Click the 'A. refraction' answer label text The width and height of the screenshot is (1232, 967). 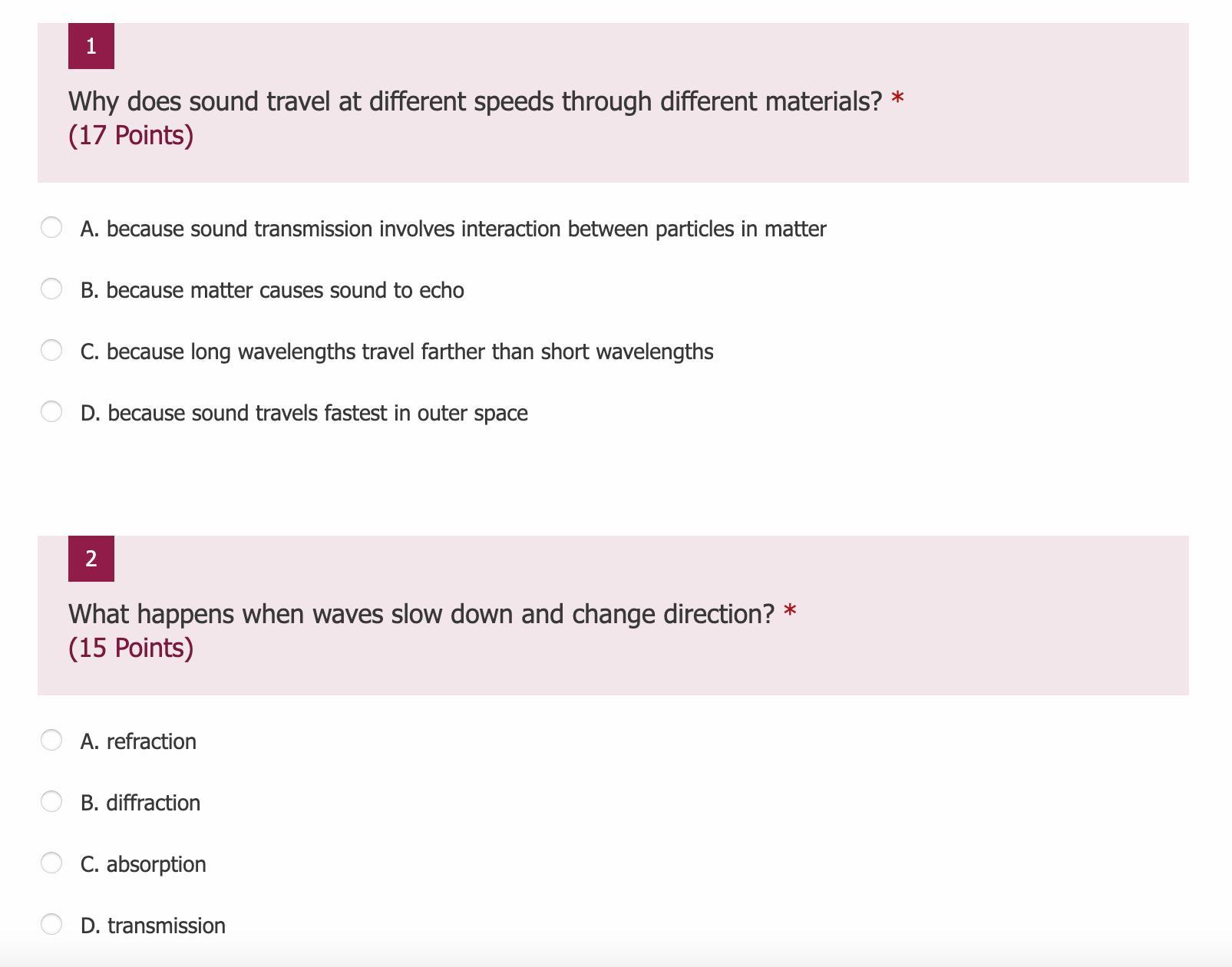138,741
